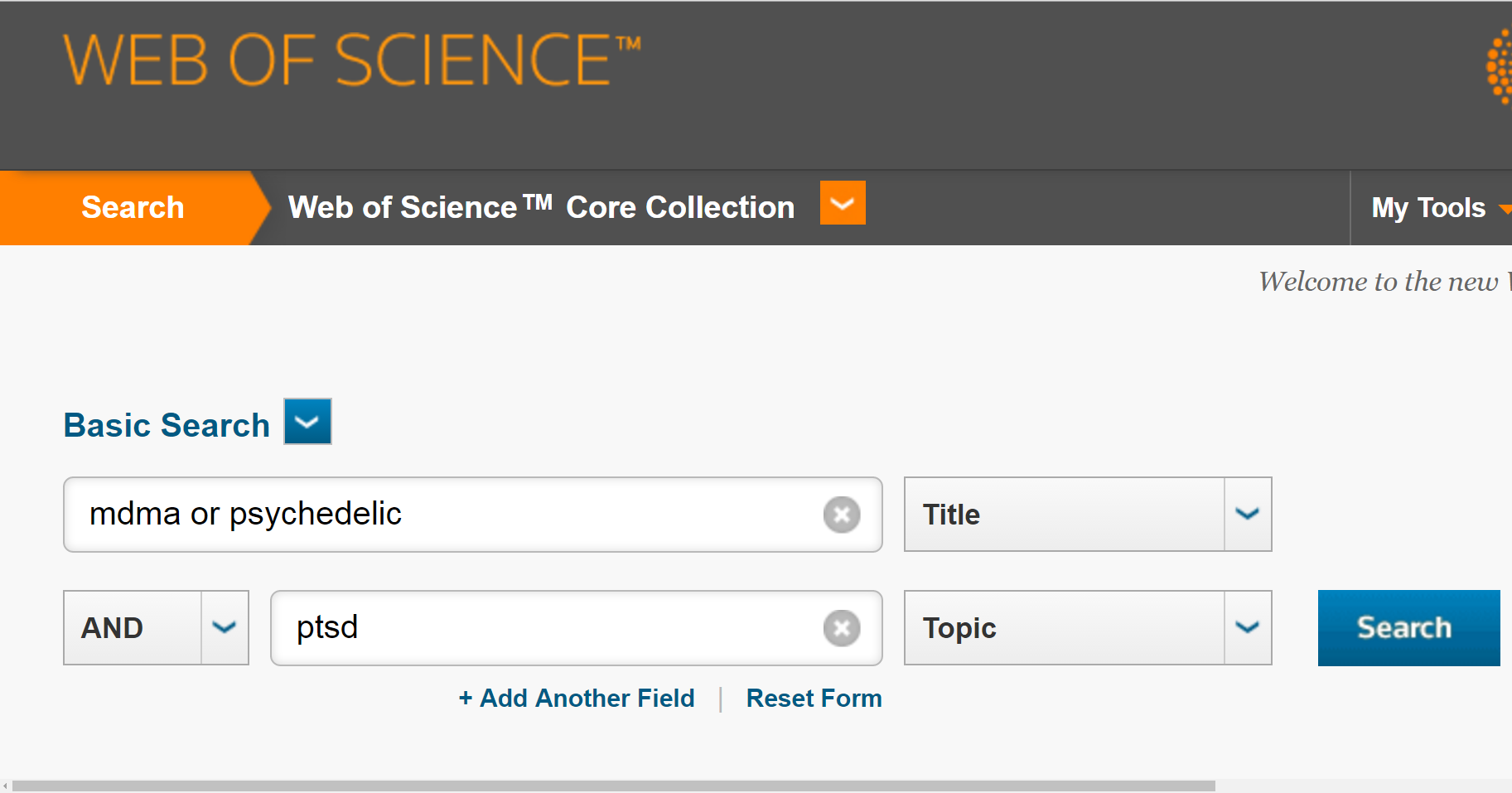Image resolution: width=1512 pixels, height=793 pixels.
Task: Click the scrollbar left arrow
Action: click(6, 786)
